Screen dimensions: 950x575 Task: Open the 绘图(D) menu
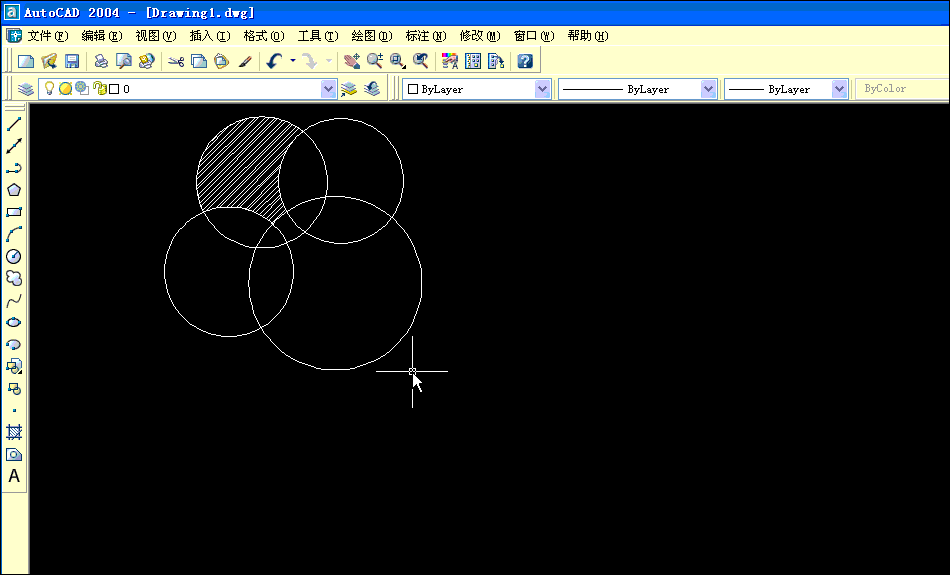coord(372,36)
